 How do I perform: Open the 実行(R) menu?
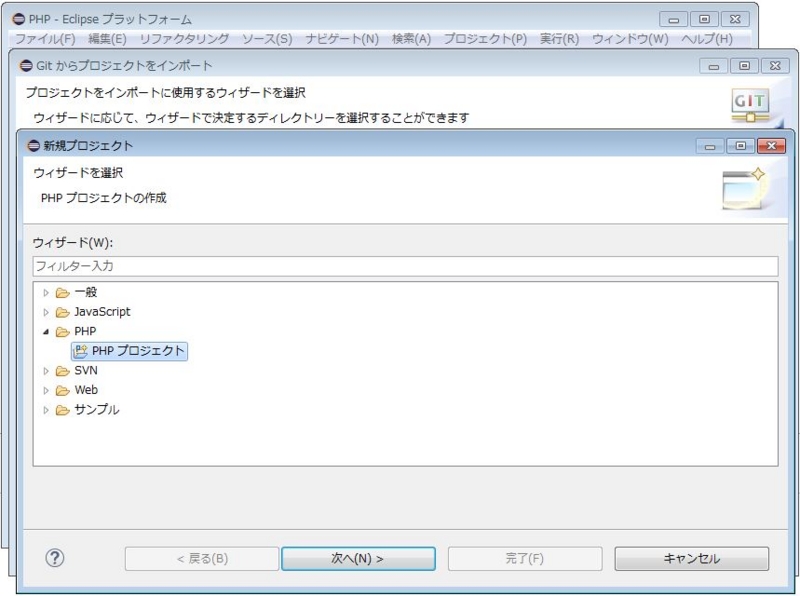[559, 39]
